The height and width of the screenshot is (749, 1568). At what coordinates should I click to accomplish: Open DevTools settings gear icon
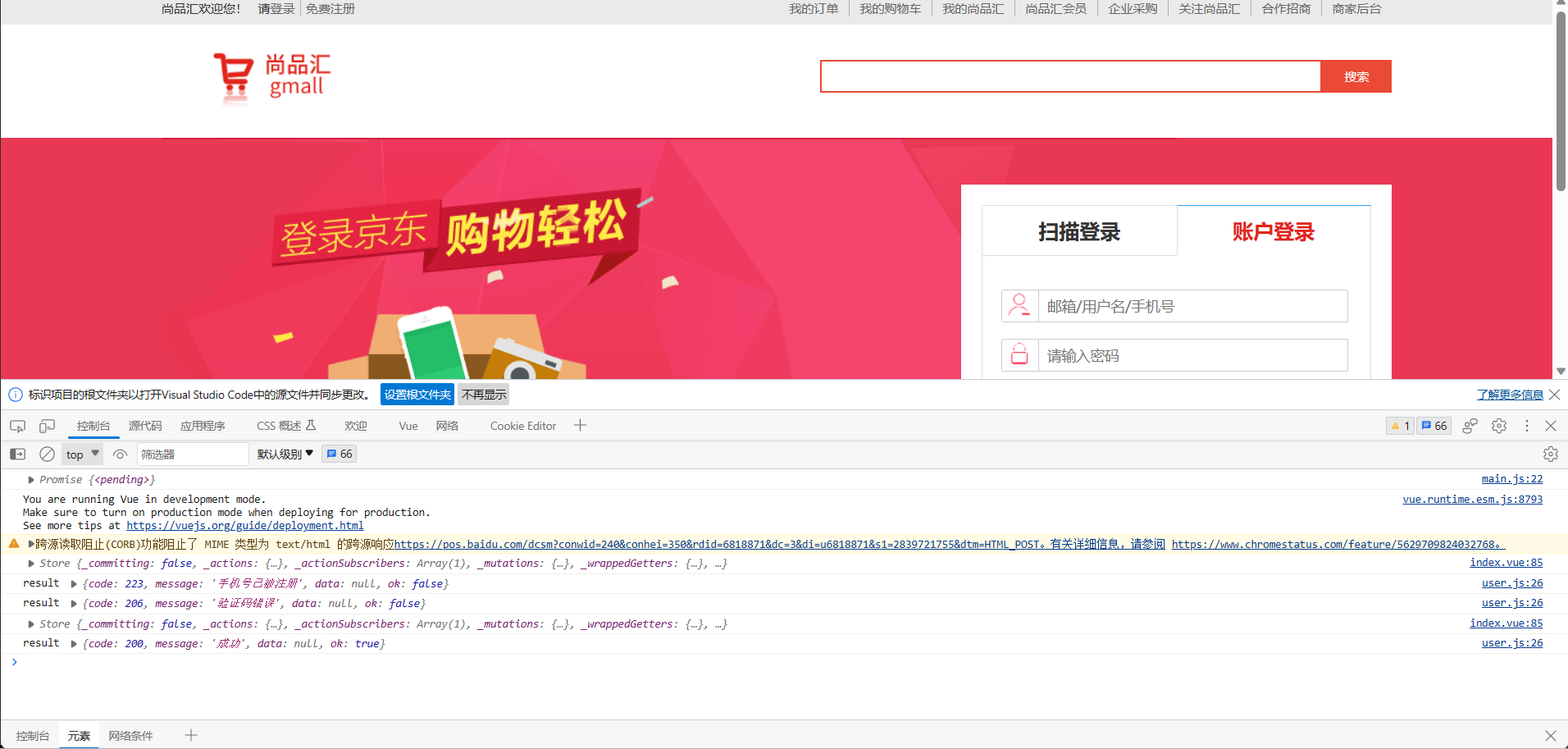point(1499,426)
